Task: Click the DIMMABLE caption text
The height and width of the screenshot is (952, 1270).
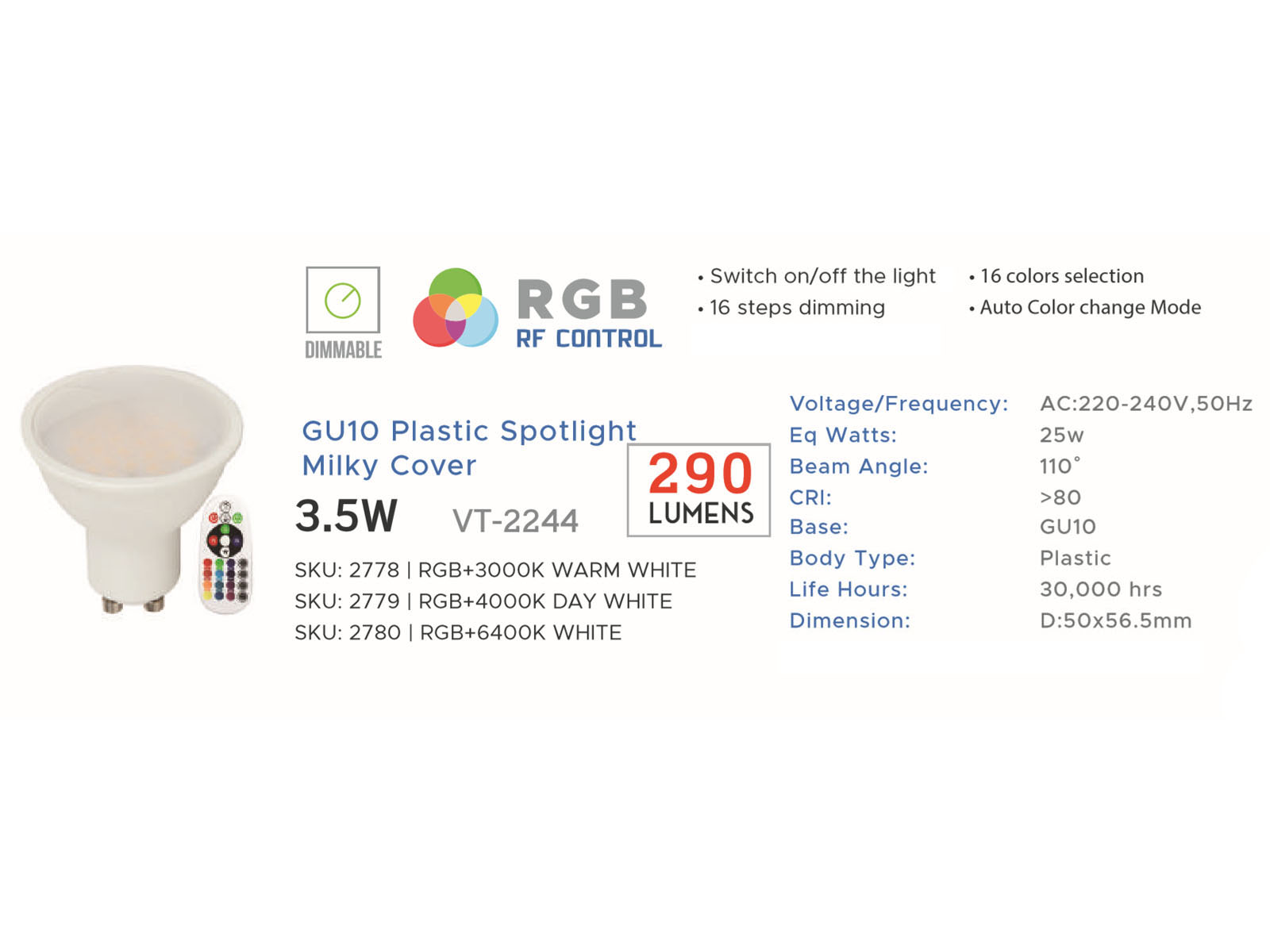Action: pos(343,349)
